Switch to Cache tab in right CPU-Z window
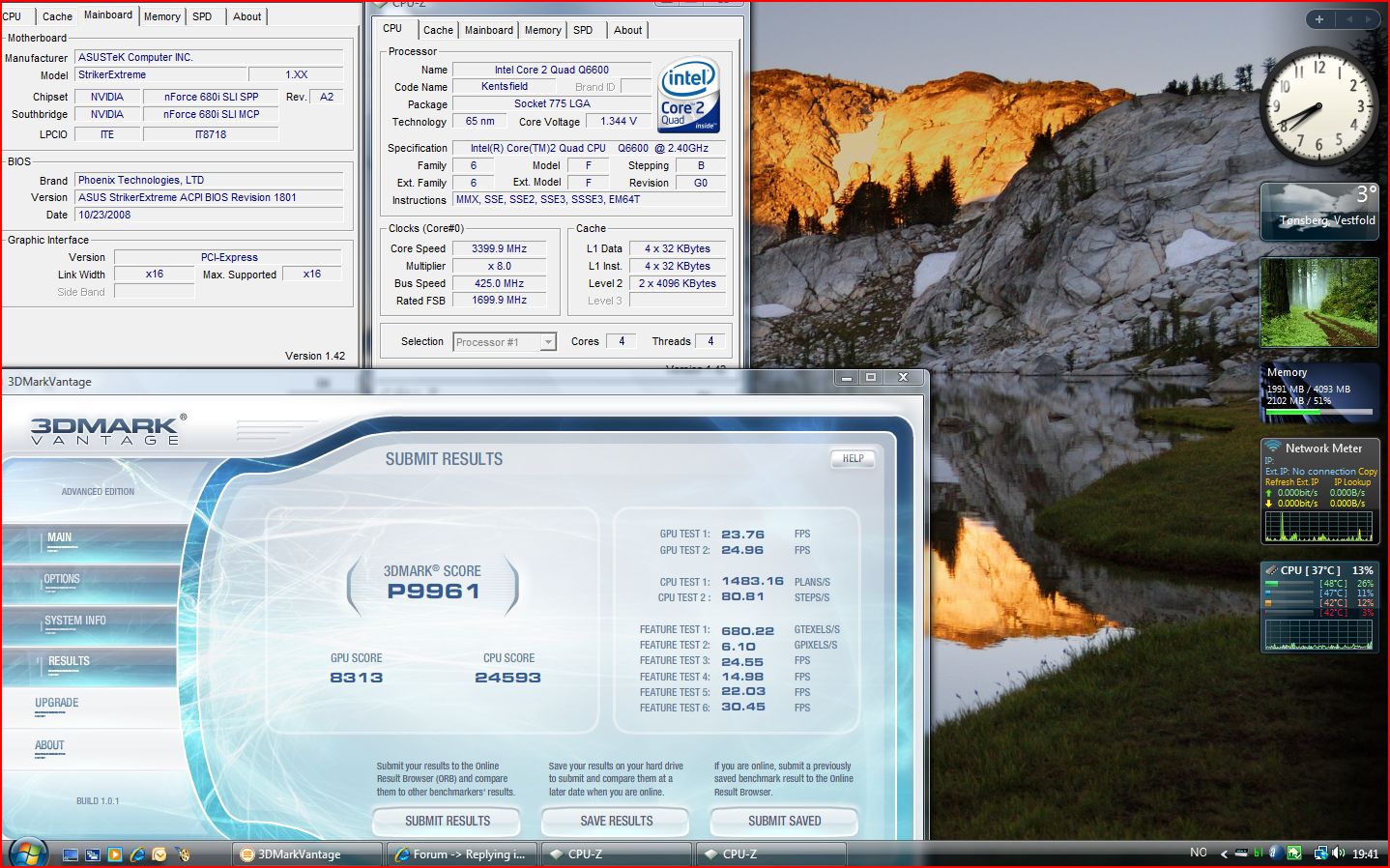 pos(438,30)
